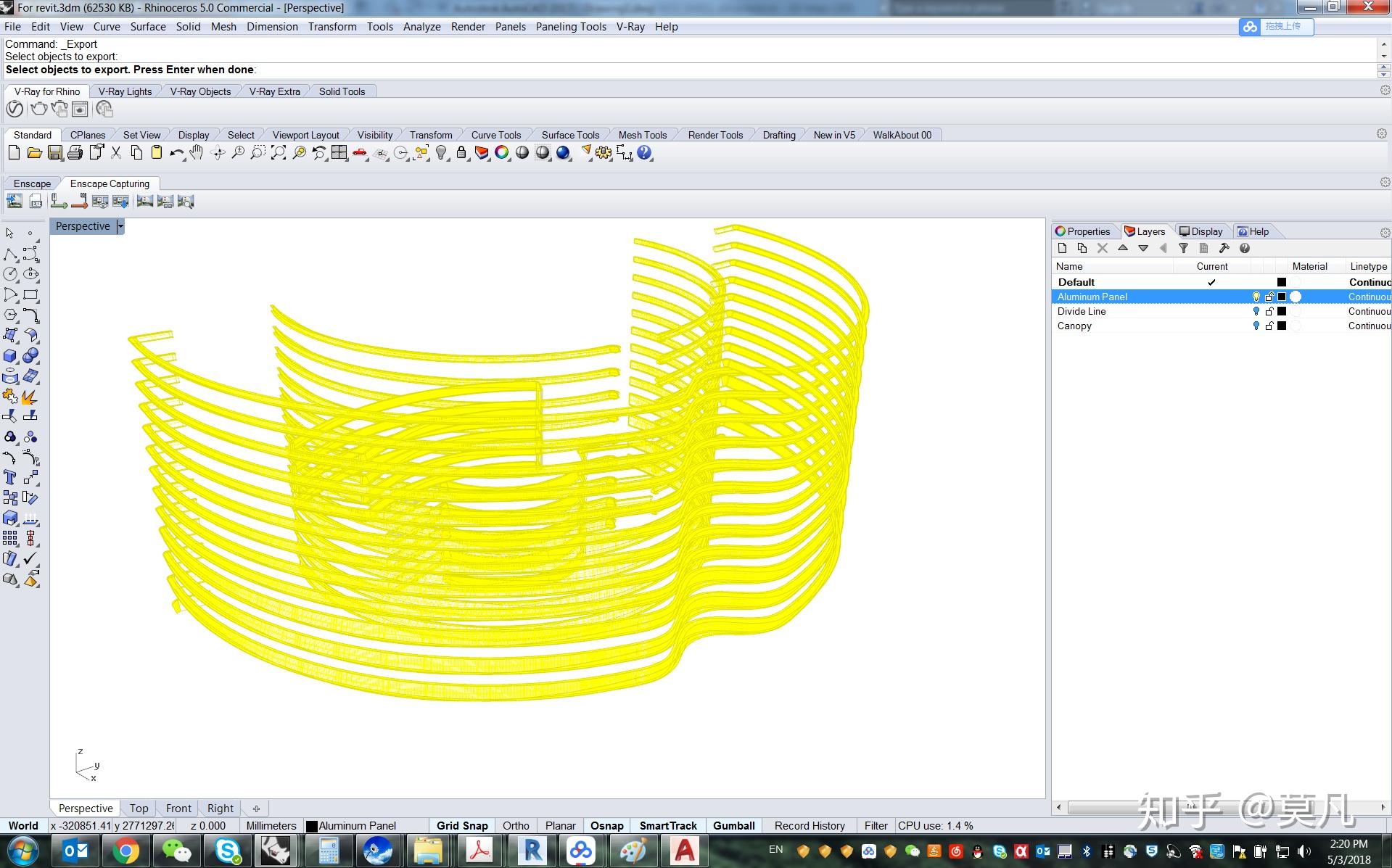
Task: Click the Zoom Extents icon
Action: click(278, 153)
